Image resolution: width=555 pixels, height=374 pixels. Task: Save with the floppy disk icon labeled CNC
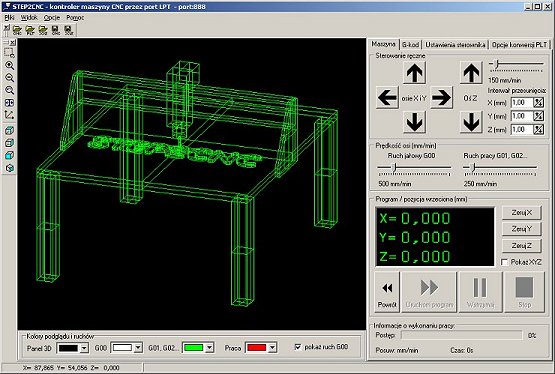[x=56, y=30]
